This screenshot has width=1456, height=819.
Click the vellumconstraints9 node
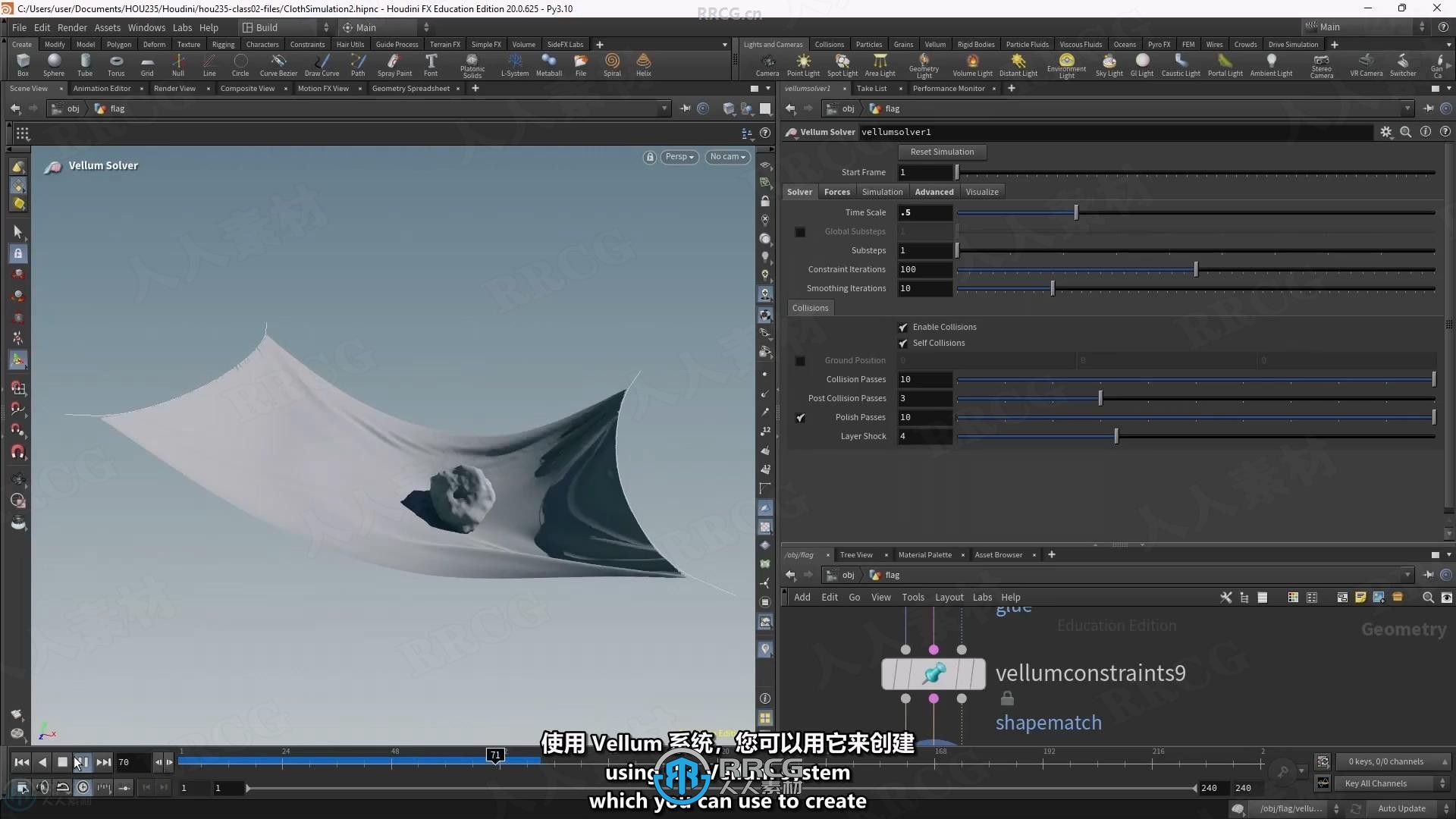(x=934, y=673)
